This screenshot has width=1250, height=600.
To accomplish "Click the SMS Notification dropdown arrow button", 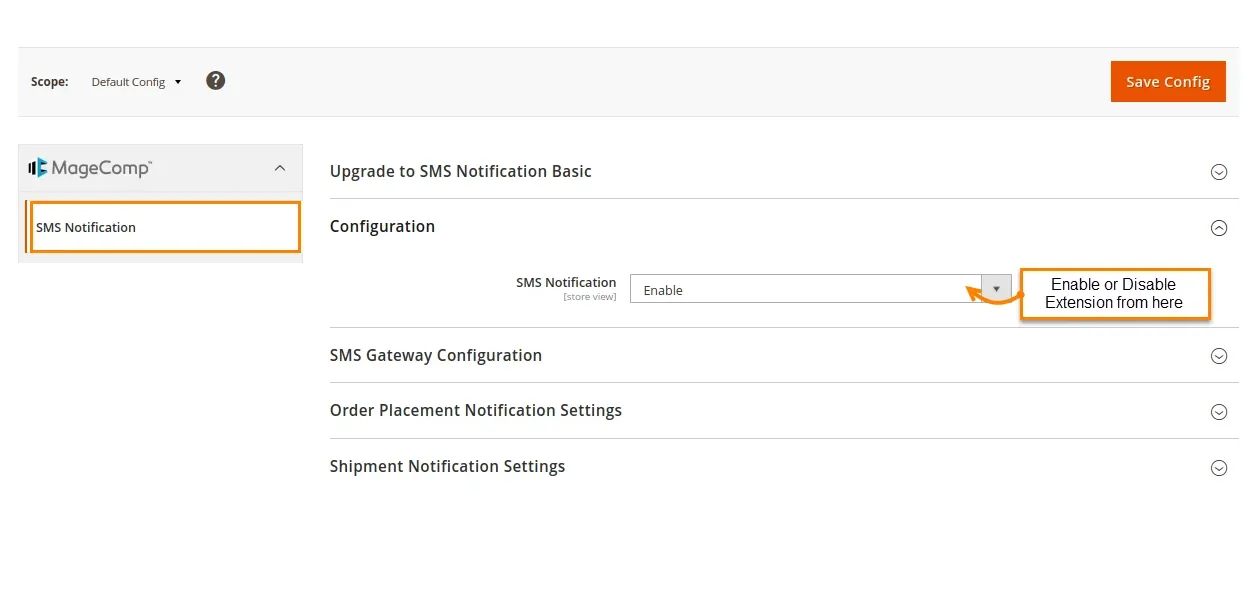I will pos(996,289).
